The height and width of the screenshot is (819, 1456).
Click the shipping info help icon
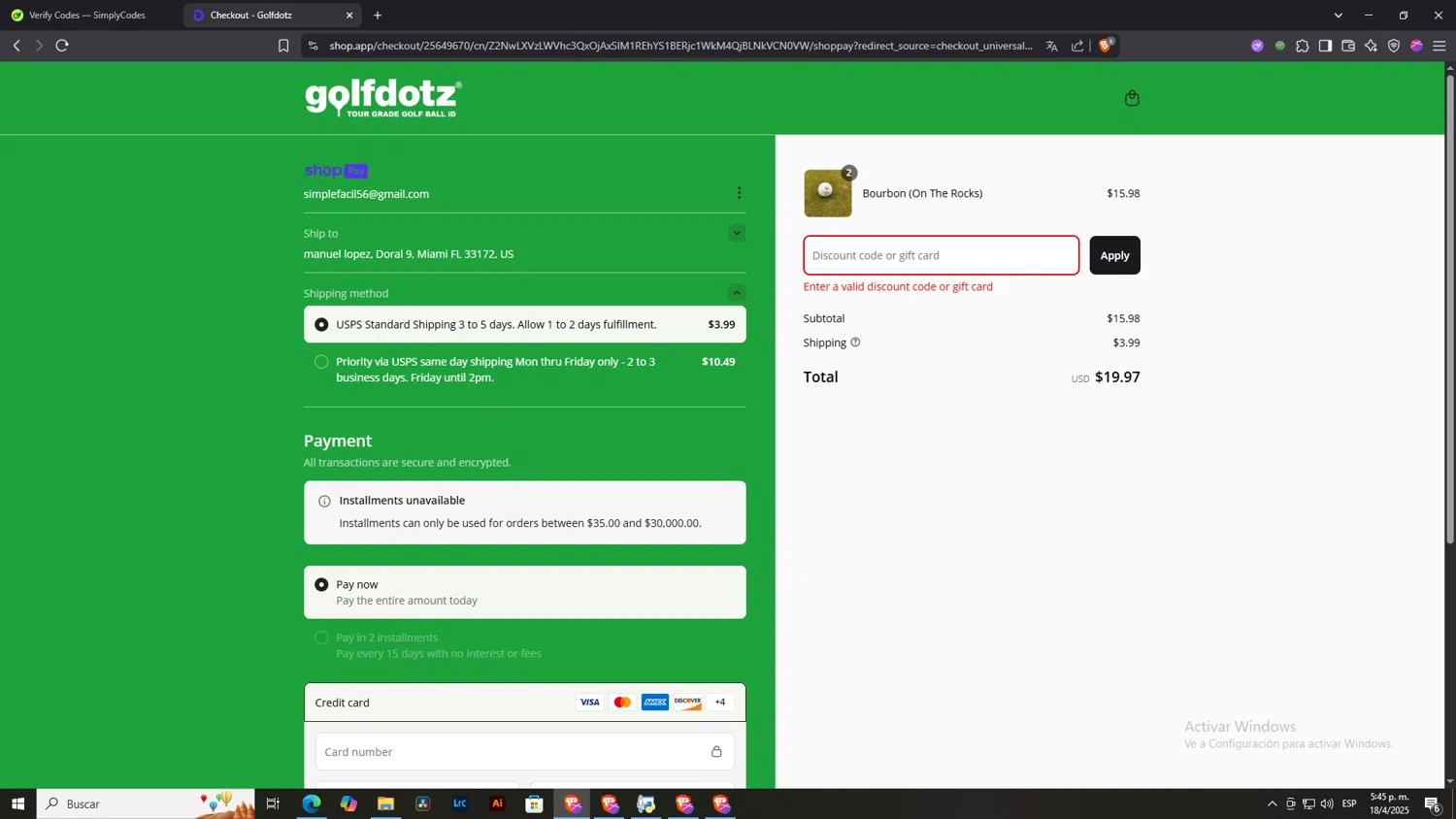coord(855,343)
